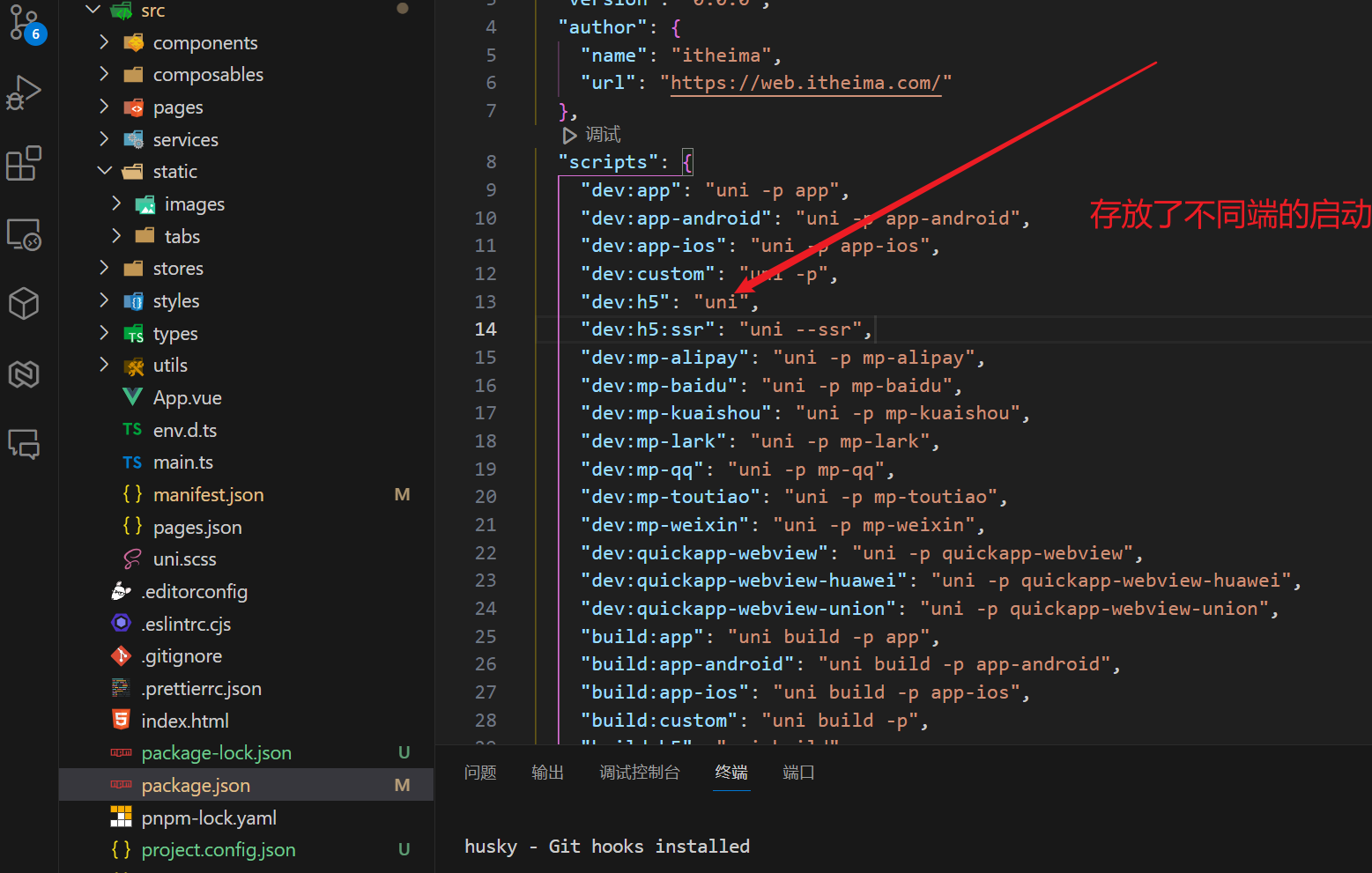Click the "itheima" name value
1372x873 pixels.
pos(721,55)
